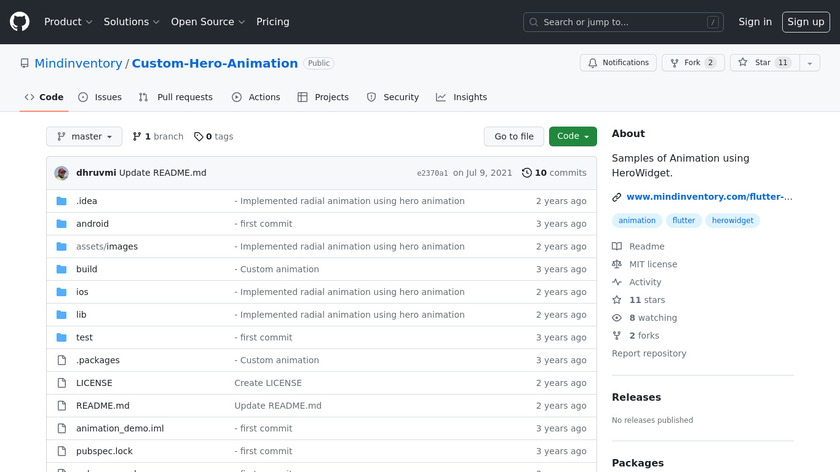Click the file icon beside pubspec.lock
840x472 pixels.
coord(62,451)
